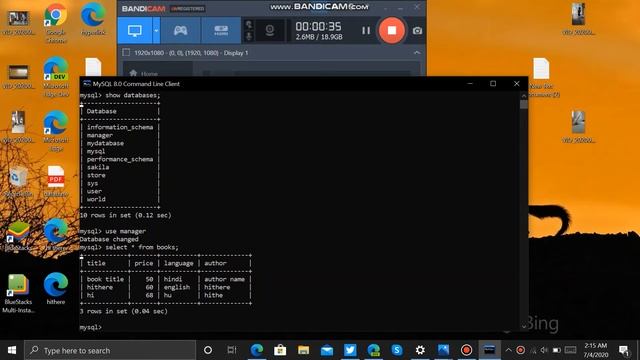The image size is (640, 360).
Task: Open the Action Center notifications
Action: 623,350
